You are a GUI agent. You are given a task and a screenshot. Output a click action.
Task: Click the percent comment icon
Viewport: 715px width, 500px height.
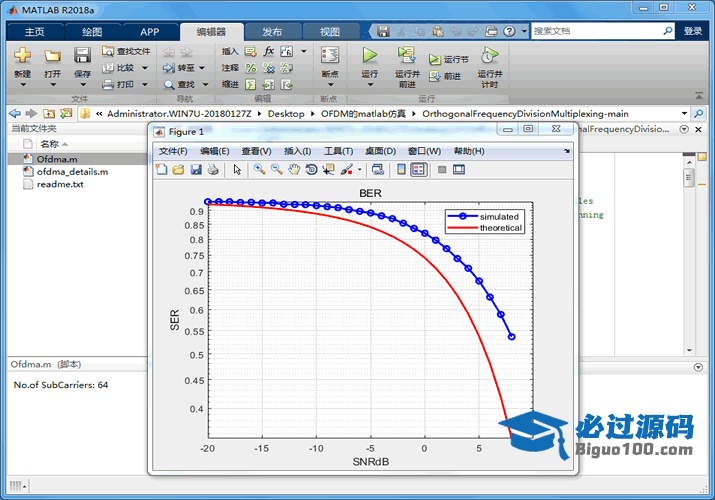click(x=250, y=68)
